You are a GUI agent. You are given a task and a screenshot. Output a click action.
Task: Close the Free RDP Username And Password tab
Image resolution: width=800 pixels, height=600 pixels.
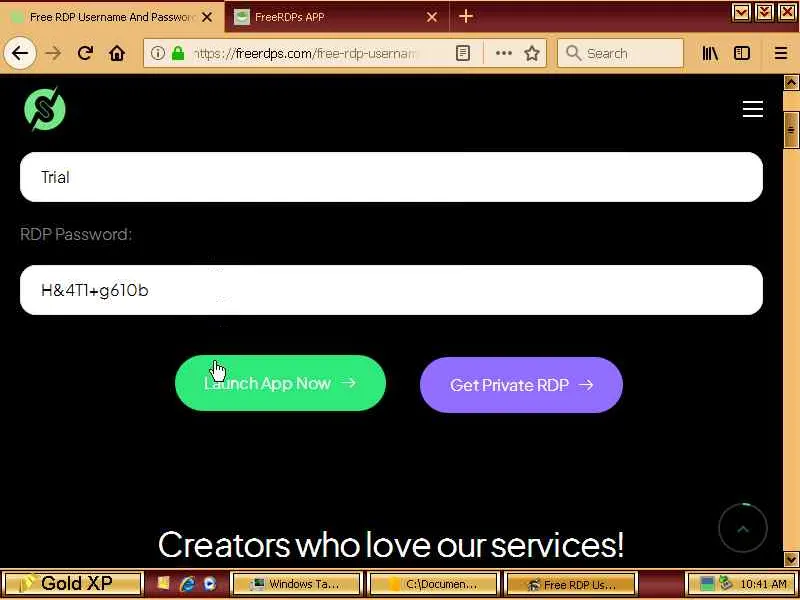pyautogui.click(x=207, y=17)
